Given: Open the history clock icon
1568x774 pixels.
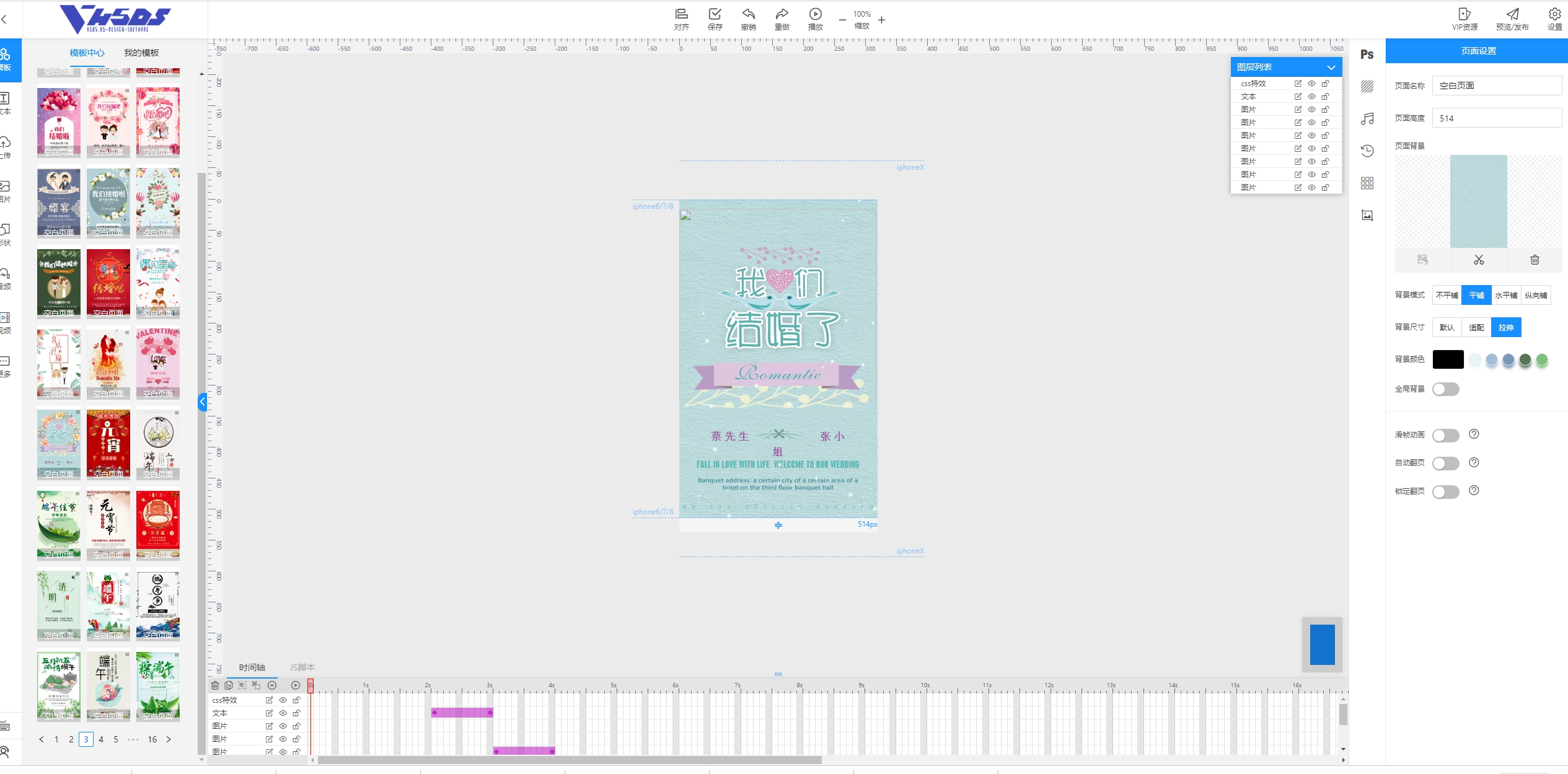Looking at the screenshot, I should coord(1367,151).
